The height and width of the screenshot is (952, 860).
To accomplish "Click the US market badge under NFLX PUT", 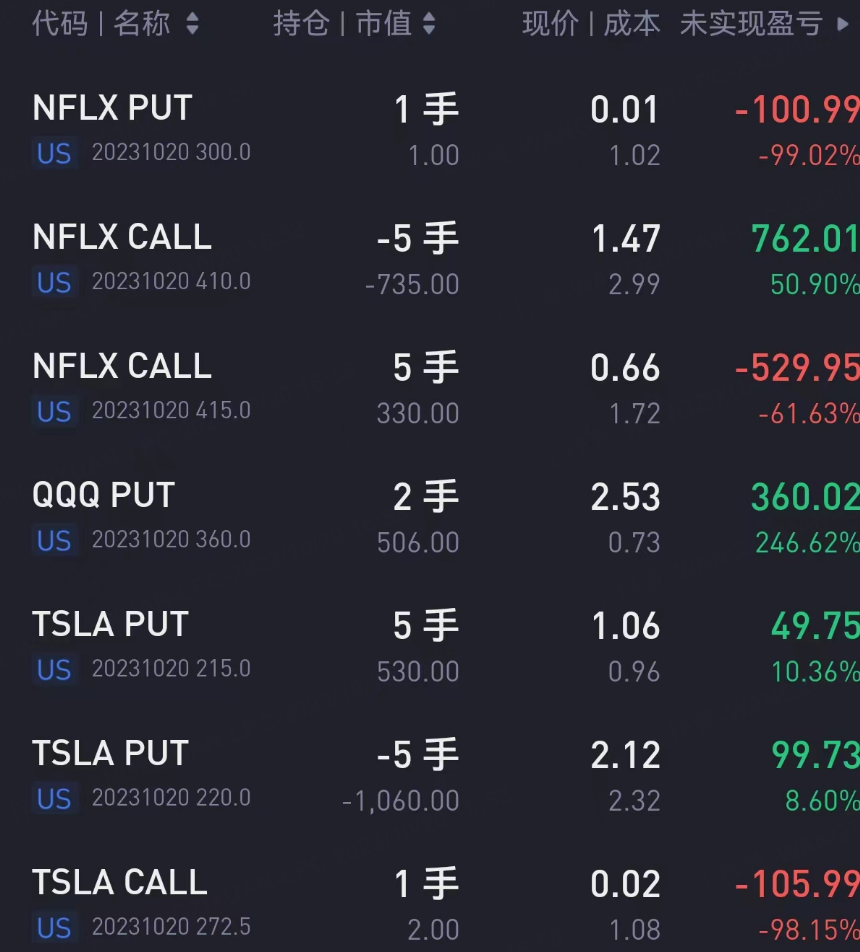I will point(54,154).
